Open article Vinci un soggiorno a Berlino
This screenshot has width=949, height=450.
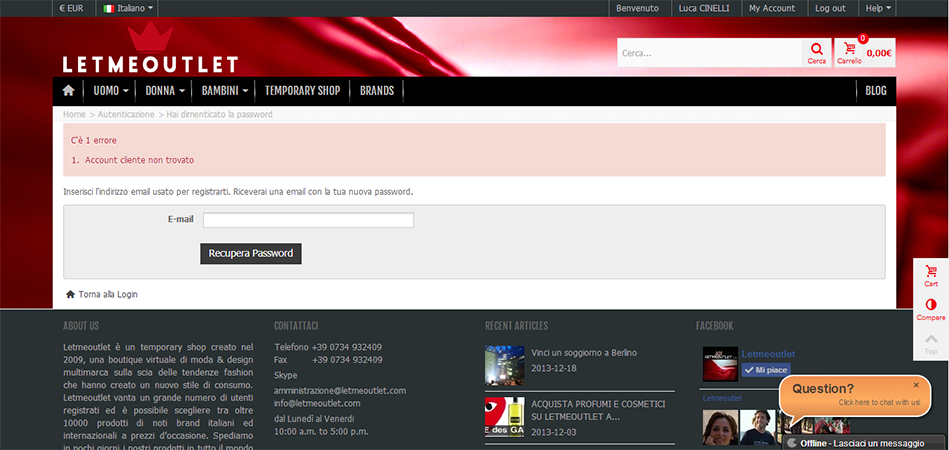(584, 353)
